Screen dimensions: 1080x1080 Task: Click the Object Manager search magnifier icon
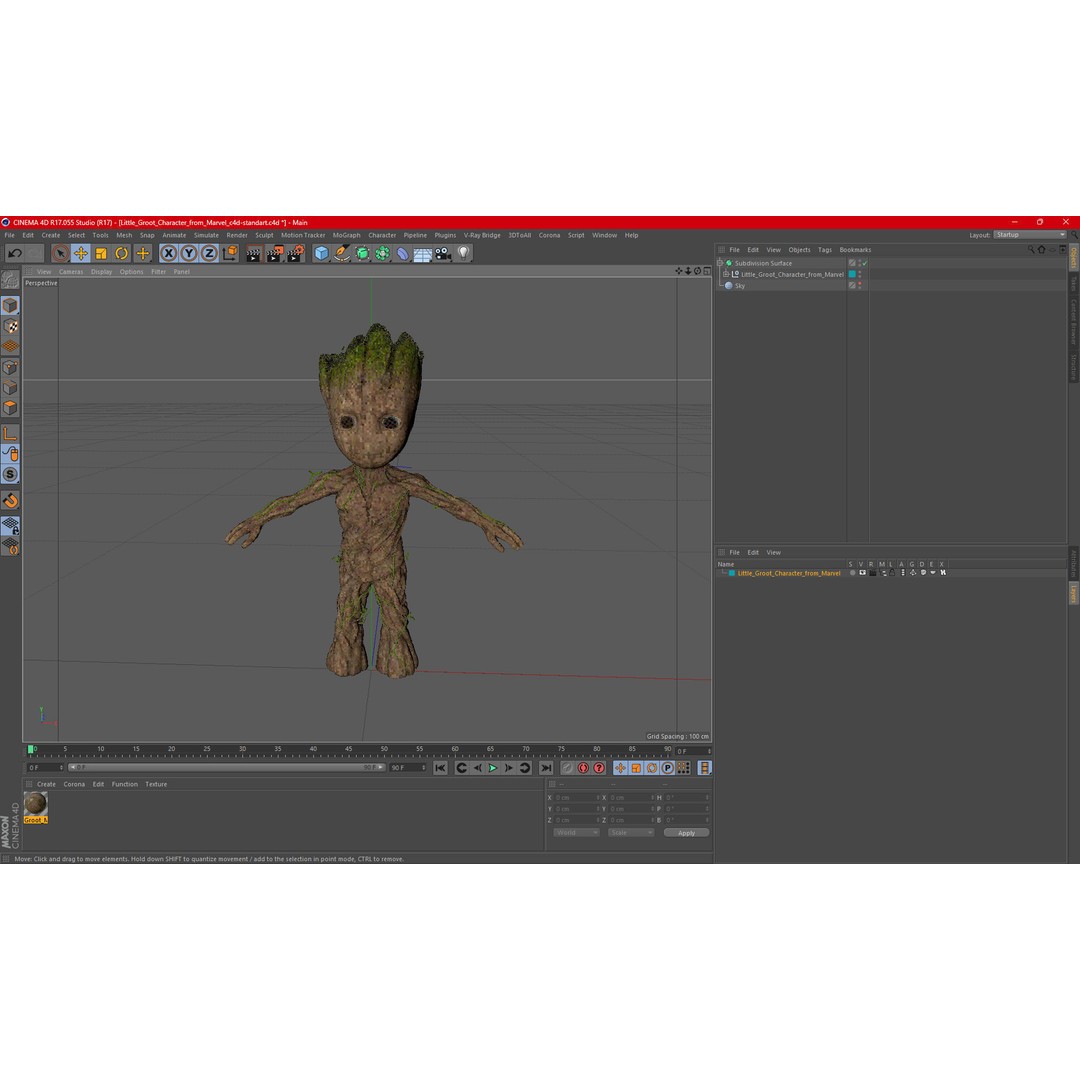(1031, 250)
